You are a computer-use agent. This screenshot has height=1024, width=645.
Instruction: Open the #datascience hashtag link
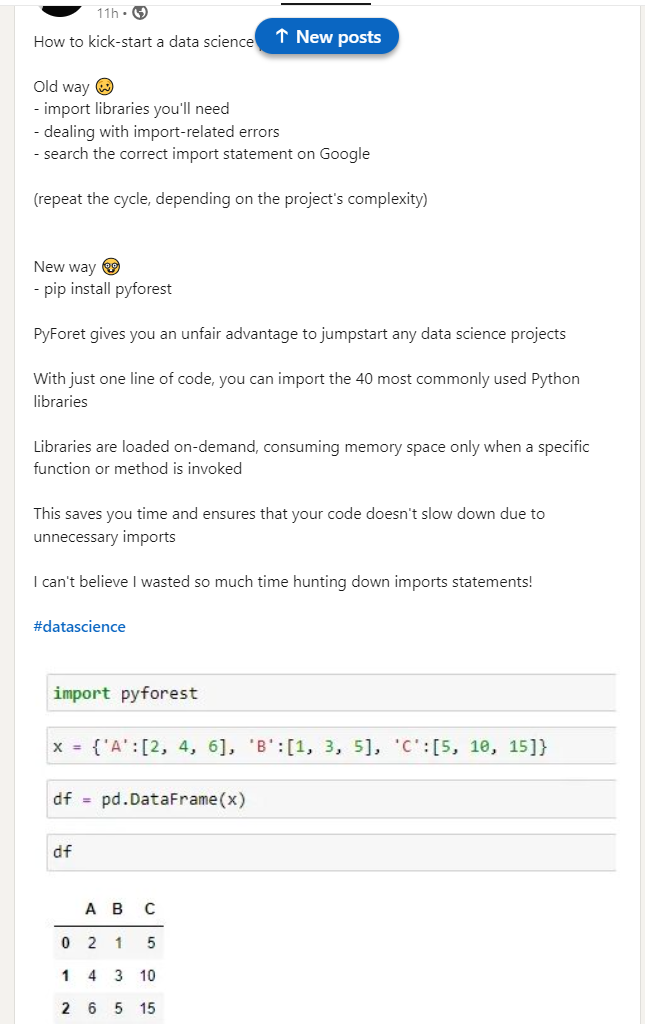[79, 626]
